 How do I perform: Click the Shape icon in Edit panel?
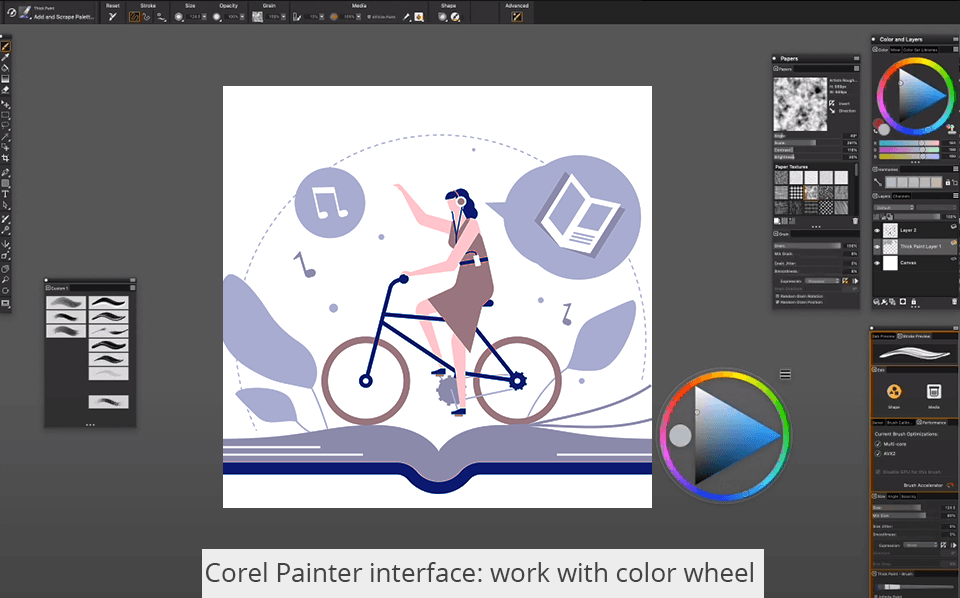[894, 391]
